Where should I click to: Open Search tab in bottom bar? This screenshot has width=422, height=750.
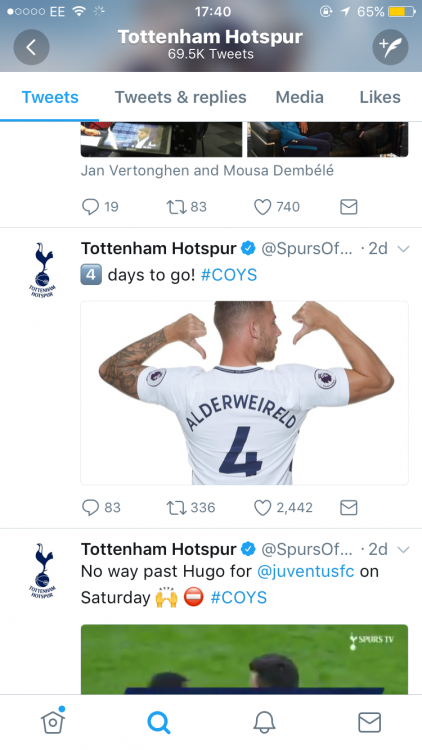point(158,722)
